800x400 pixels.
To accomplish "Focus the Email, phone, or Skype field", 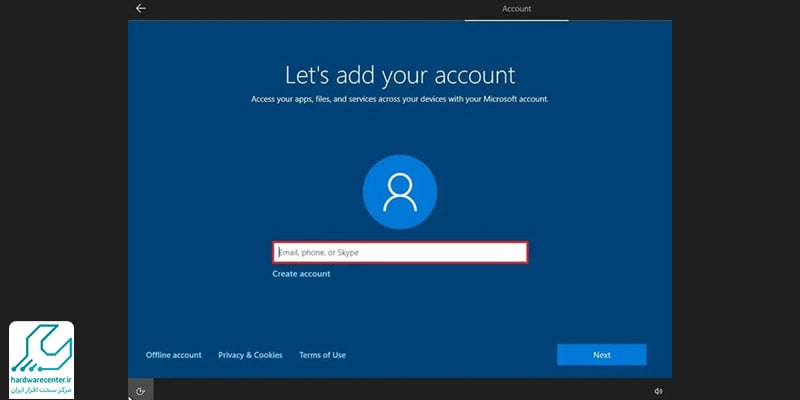I will (400, 252).
